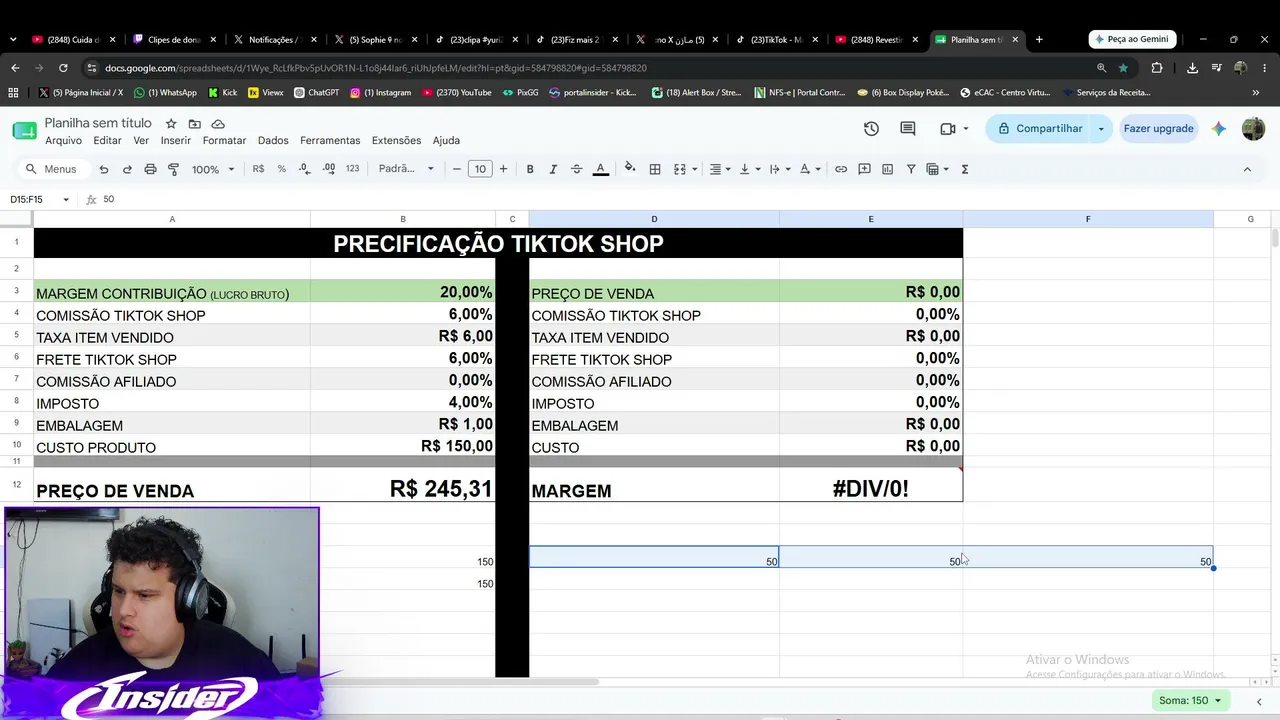Open the Dados menu

[x=273, y=141]
